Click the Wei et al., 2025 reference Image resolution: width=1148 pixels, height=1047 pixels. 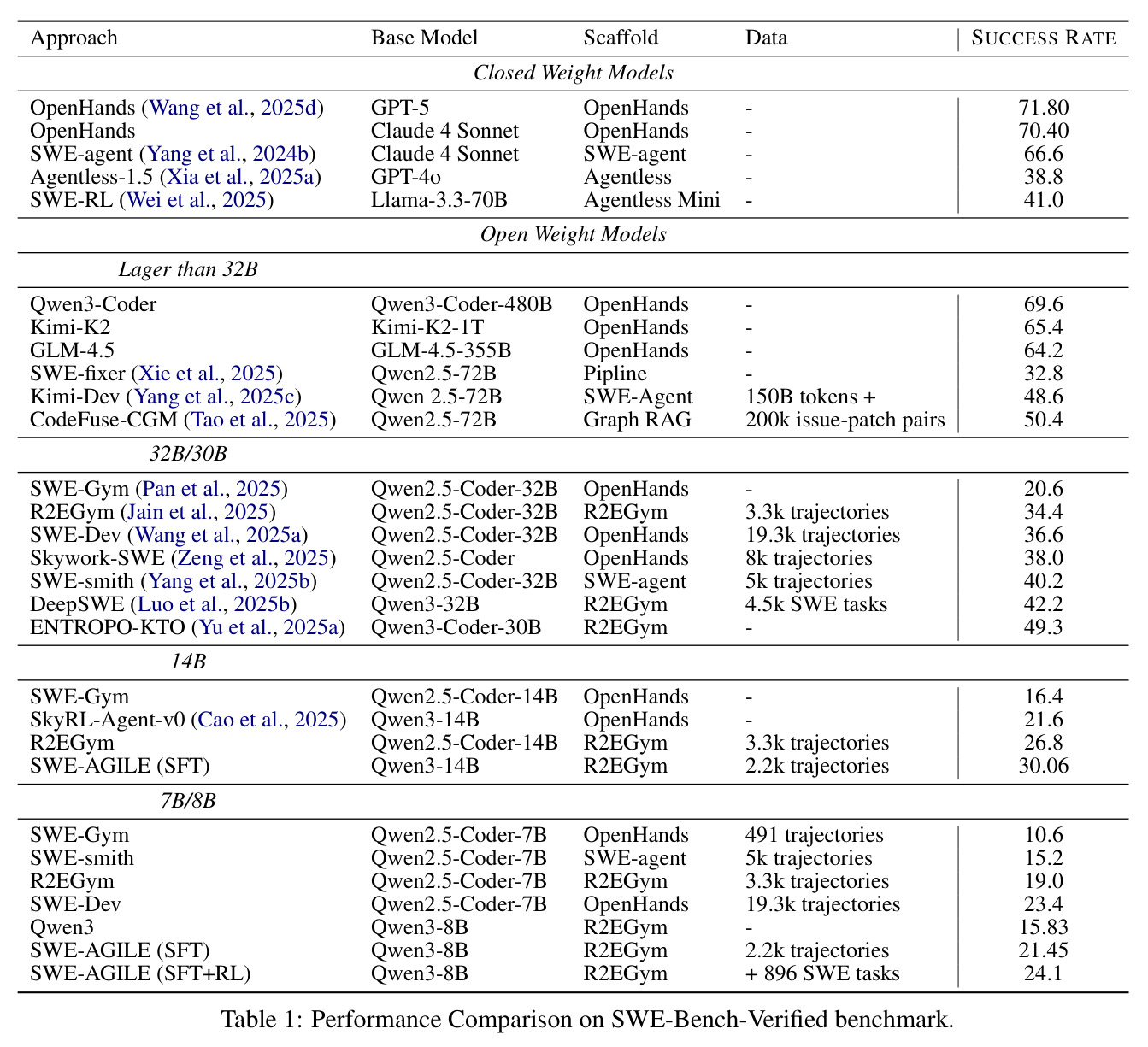[x=197, y=200]
